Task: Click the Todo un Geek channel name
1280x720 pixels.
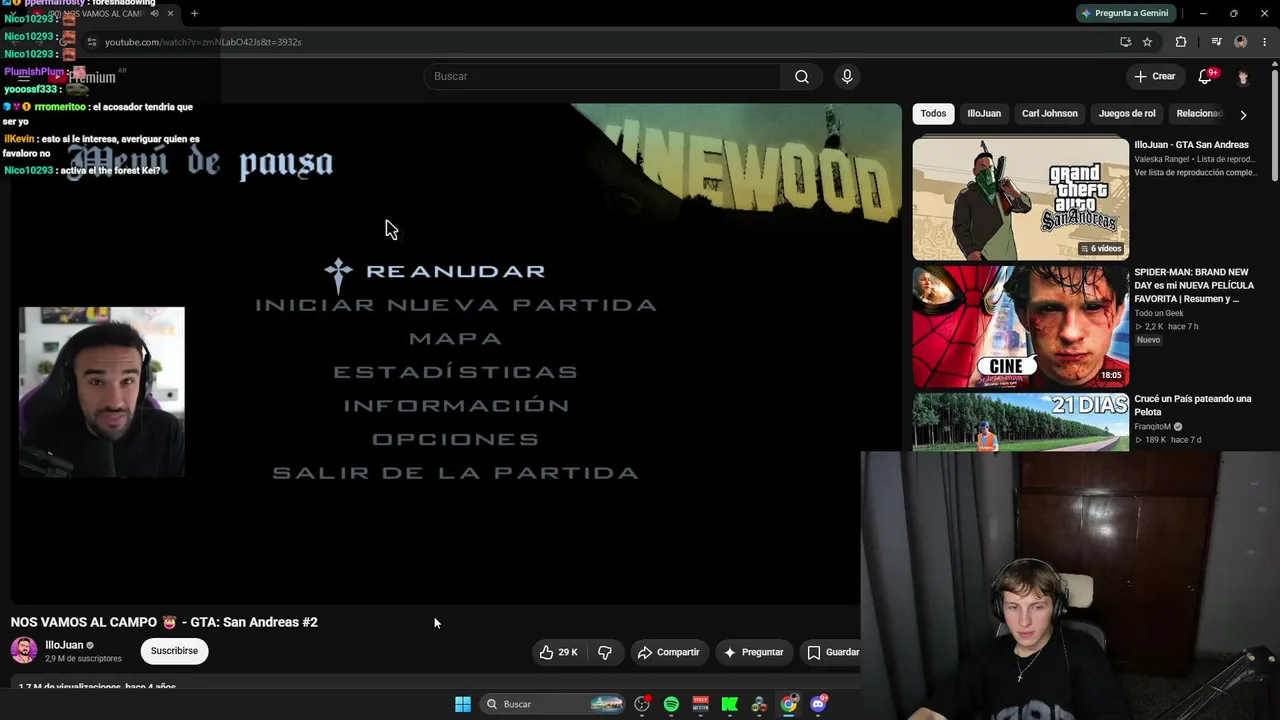Action: point(1159,313)
